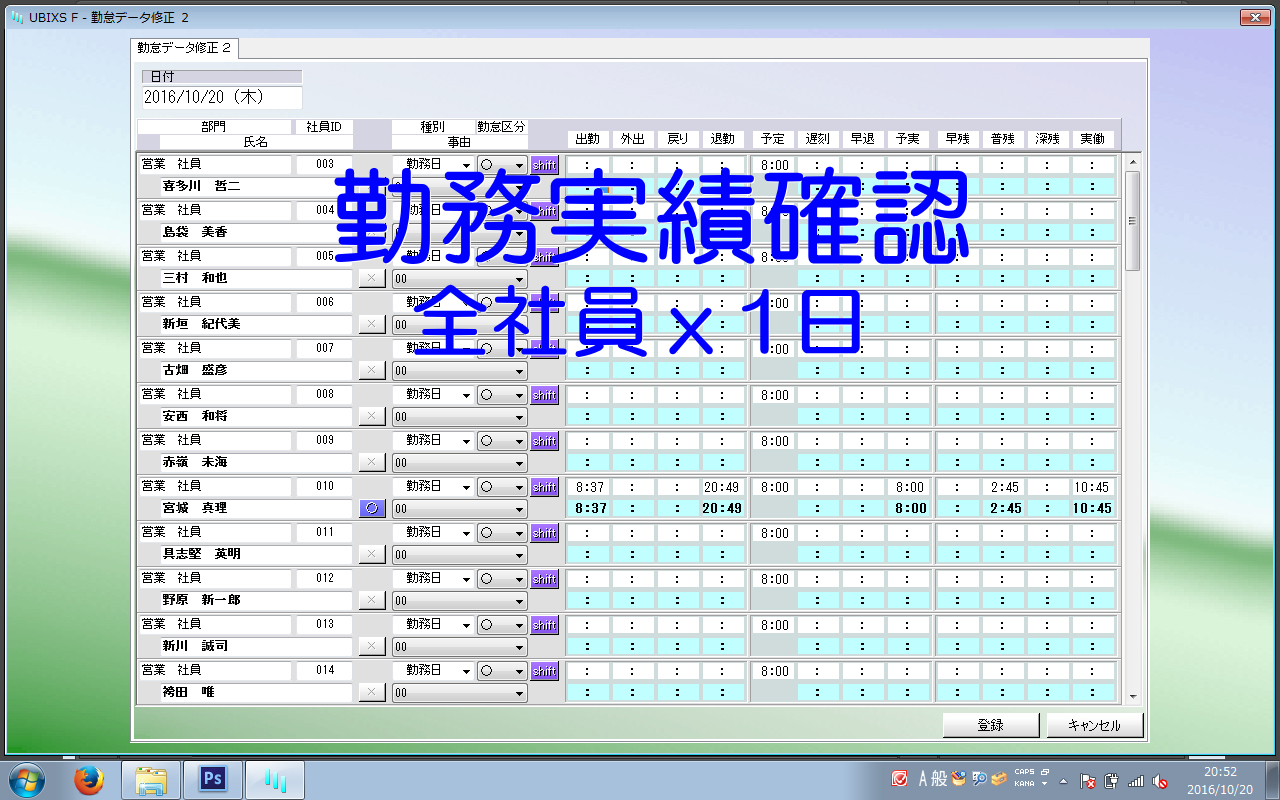
Task: Click the 出勤 column header
Action: (588, 139)
